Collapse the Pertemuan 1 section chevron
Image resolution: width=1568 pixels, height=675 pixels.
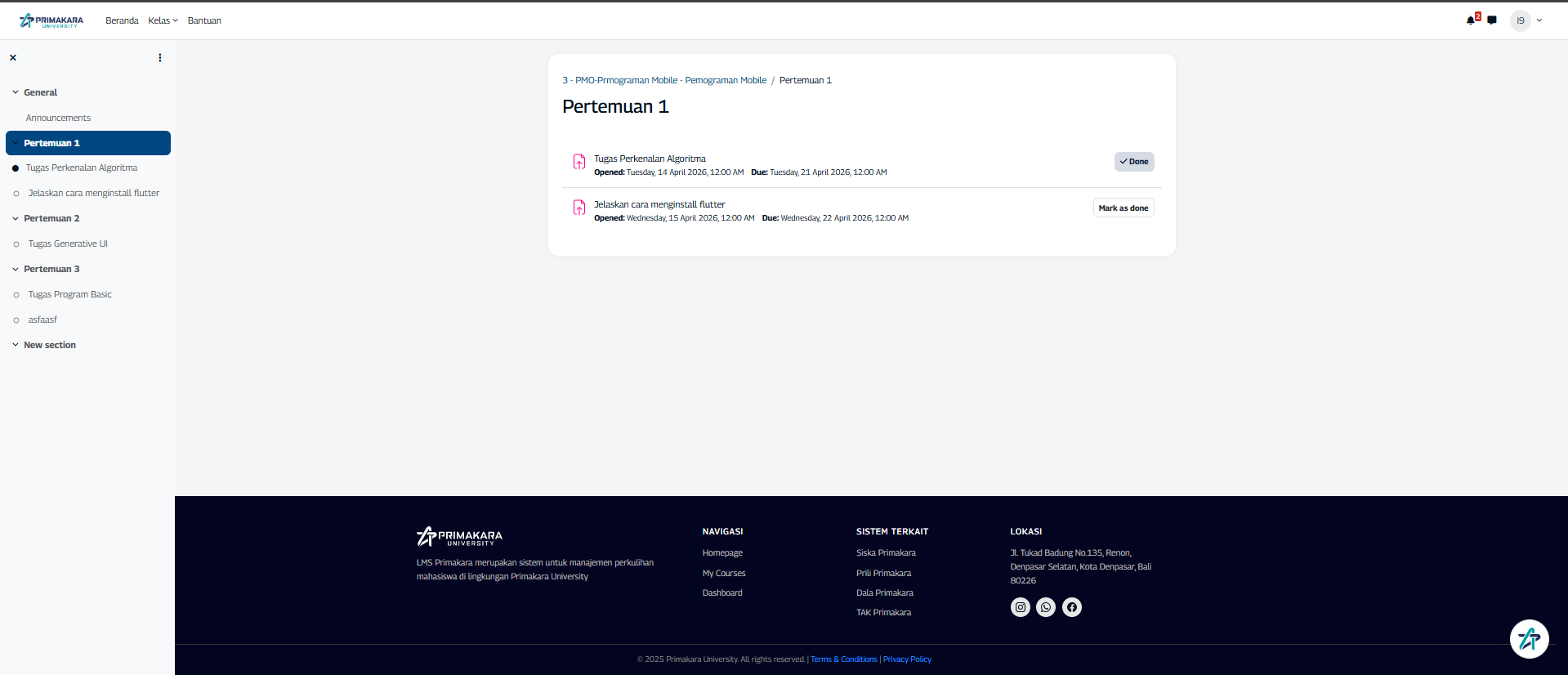pyautogui.click(x=16, y=143)
